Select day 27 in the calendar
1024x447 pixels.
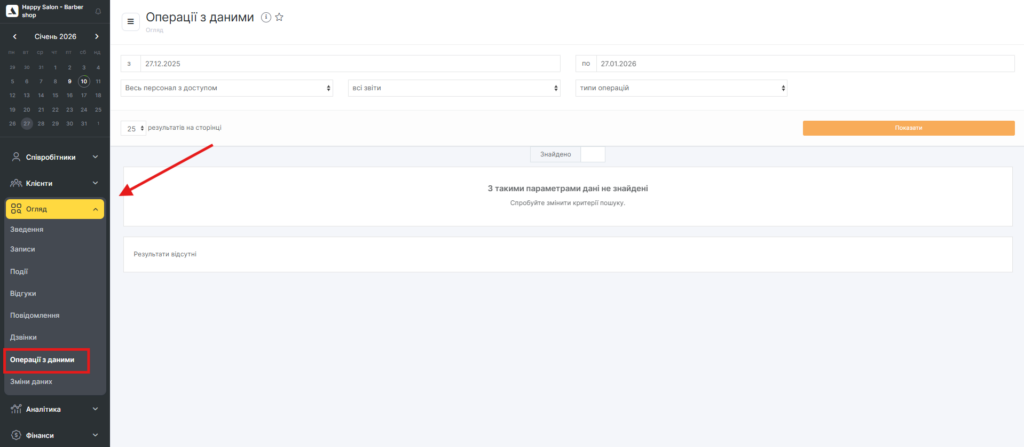[x=27, y=124]
